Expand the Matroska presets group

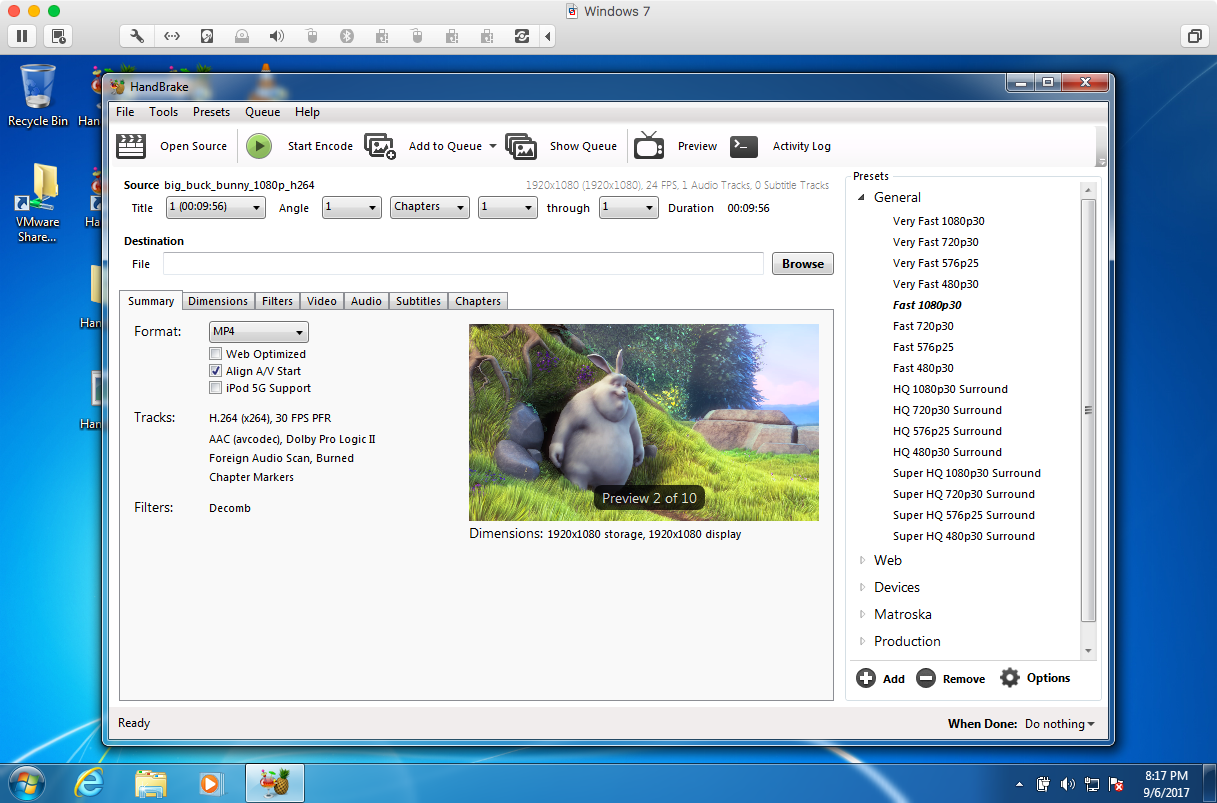(x=863, y=614)
